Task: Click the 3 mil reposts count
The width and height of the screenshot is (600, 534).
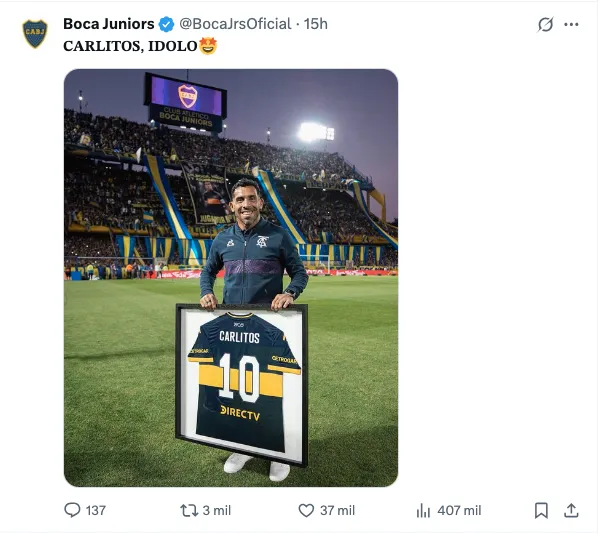Action: click(x=216, y=510)
